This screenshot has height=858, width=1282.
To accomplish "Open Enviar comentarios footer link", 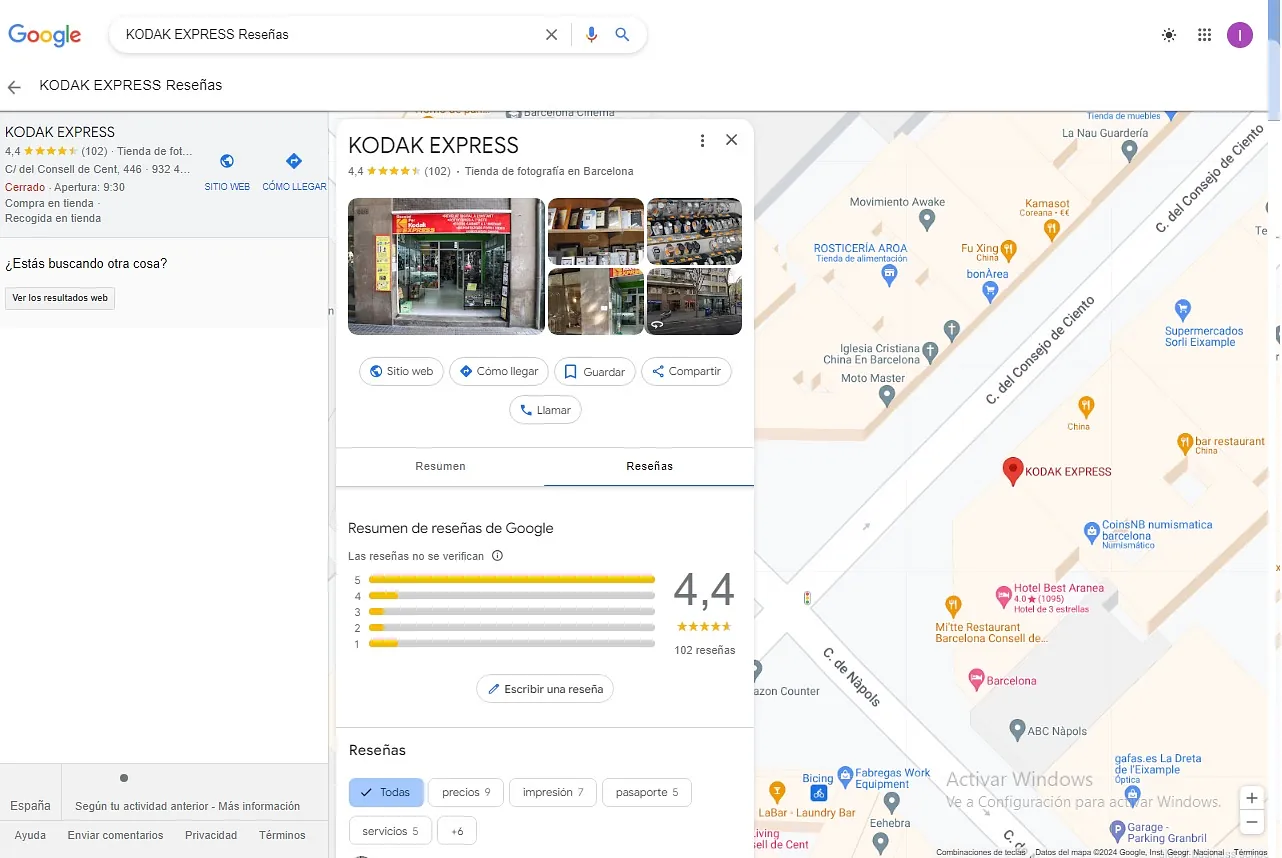I will [115, 835].
